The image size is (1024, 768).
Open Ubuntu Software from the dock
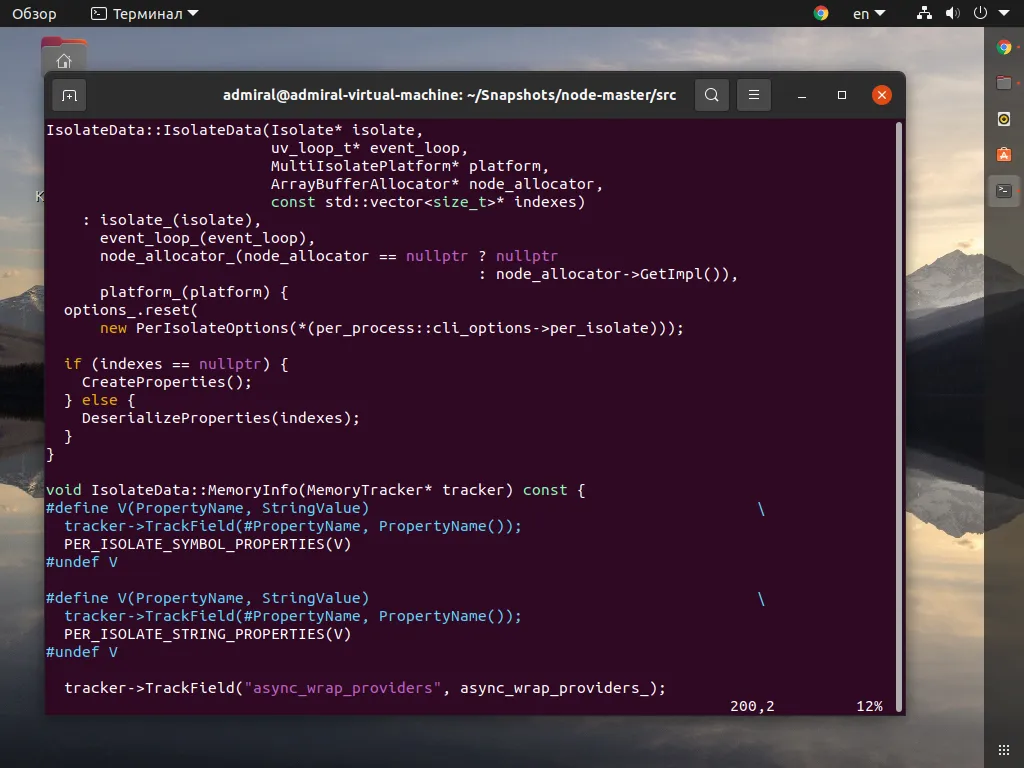tap(1004, 155)
